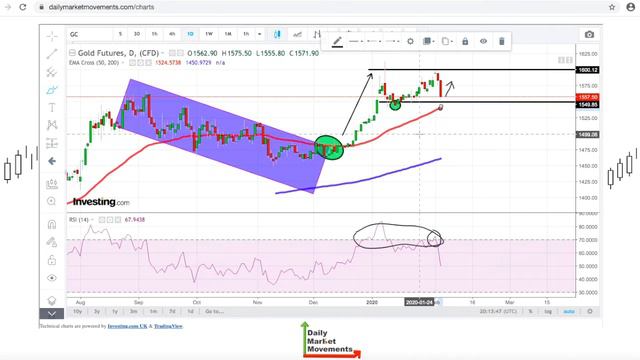Select the 1D daily interval
The width and height of the screenshot is (640, 360).
click(190, 34)
